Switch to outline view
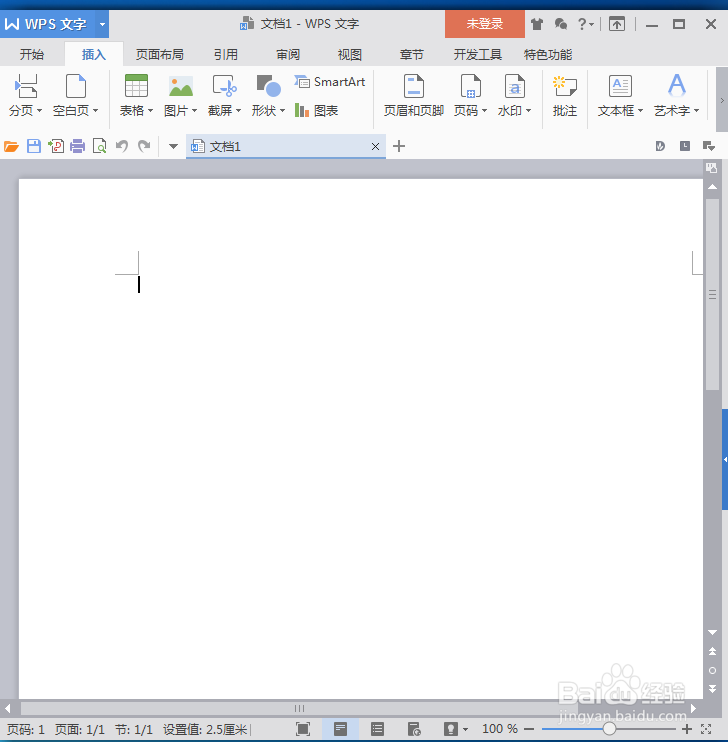Image resolution: width=728 pixels, height=742 pixels. [x=377, y=729]
